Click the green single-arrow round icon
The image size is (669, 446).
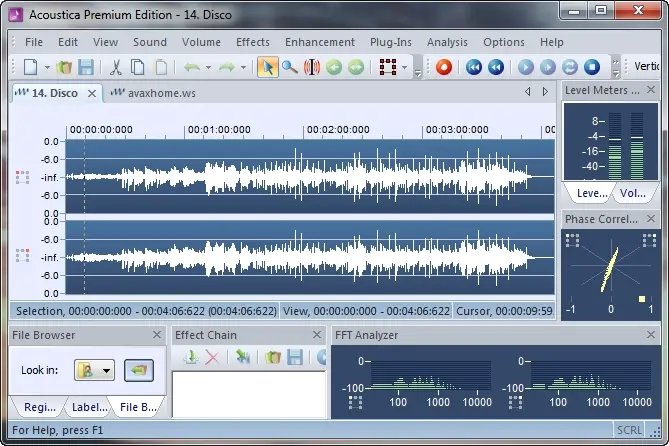pyautogui.click(x=334, y=67)
